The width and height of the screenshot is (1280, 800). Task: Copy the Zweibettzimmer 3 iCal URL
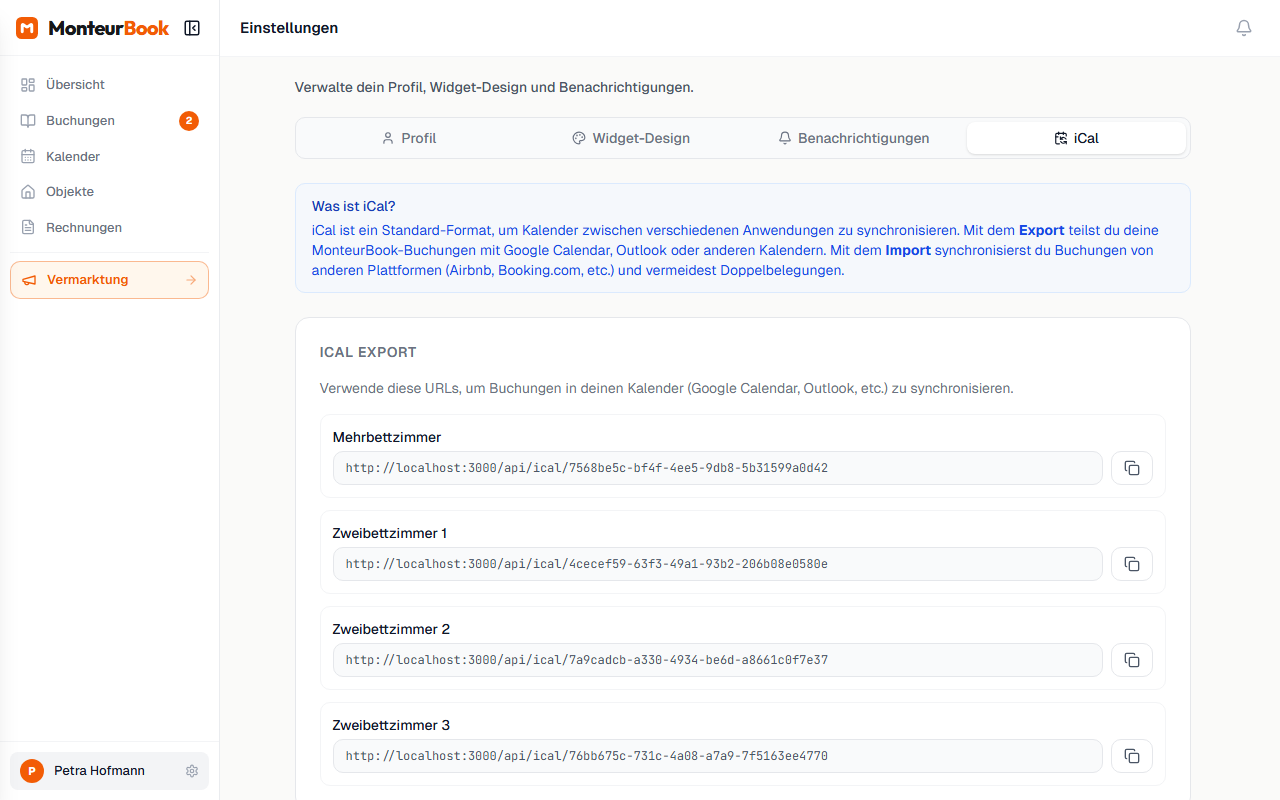[1131, 756]
